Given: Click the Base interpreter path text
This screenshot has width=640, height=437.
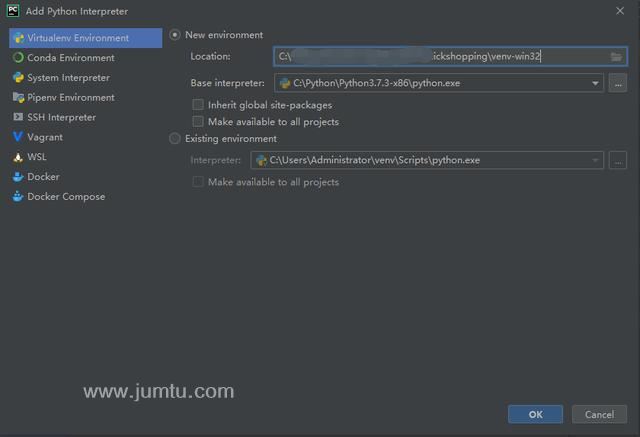Looking at the screenshot, I should click(x=376, y=83).
